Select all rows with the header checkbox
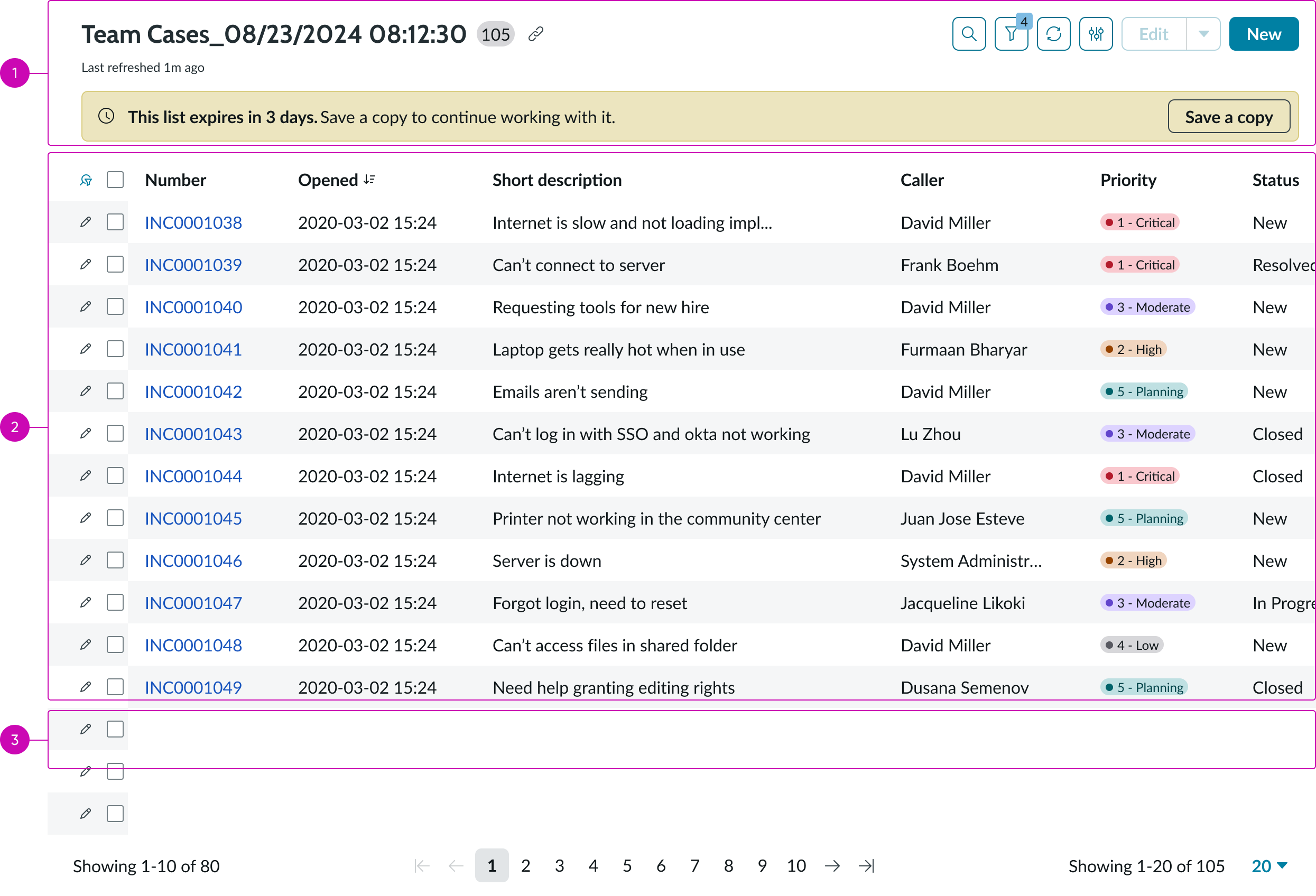 [115, 180]
